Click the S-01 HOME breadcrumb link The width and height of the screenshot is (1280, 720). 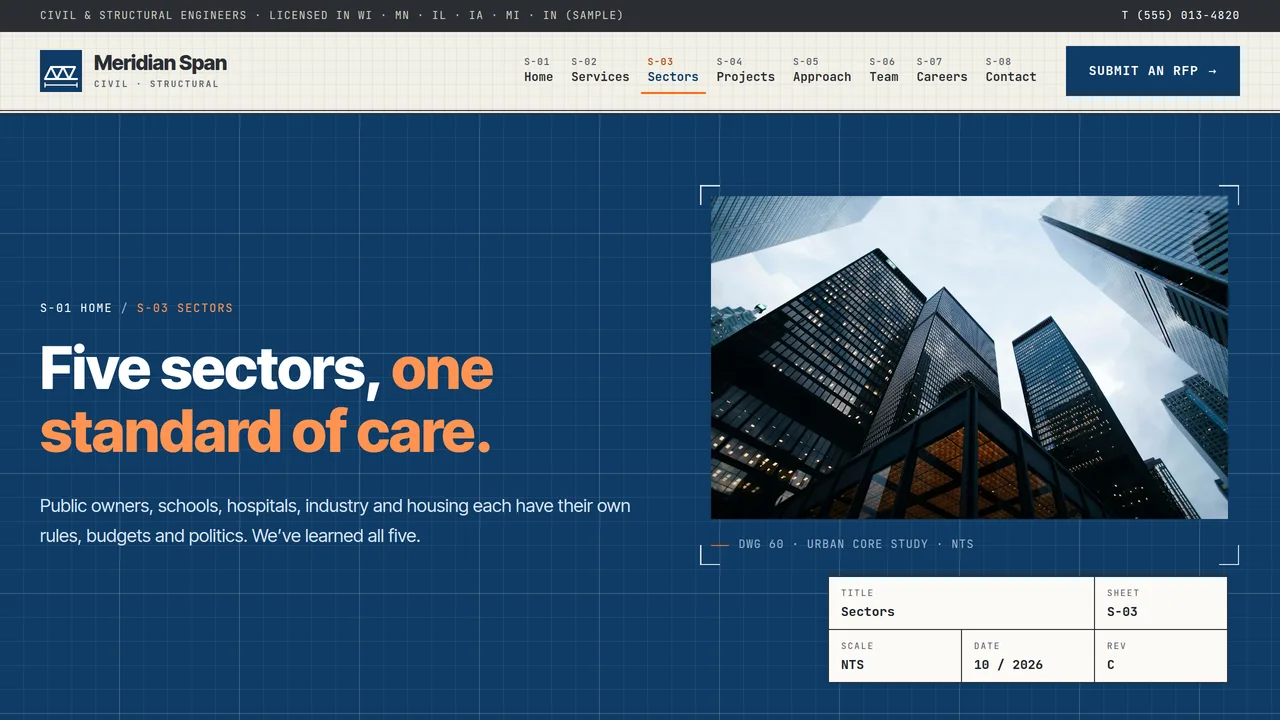tap(76, 308)
